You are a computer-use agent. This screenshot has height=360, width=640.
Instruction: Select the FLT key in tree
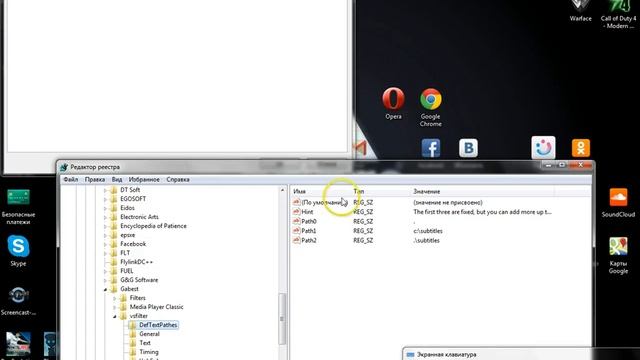125,253
